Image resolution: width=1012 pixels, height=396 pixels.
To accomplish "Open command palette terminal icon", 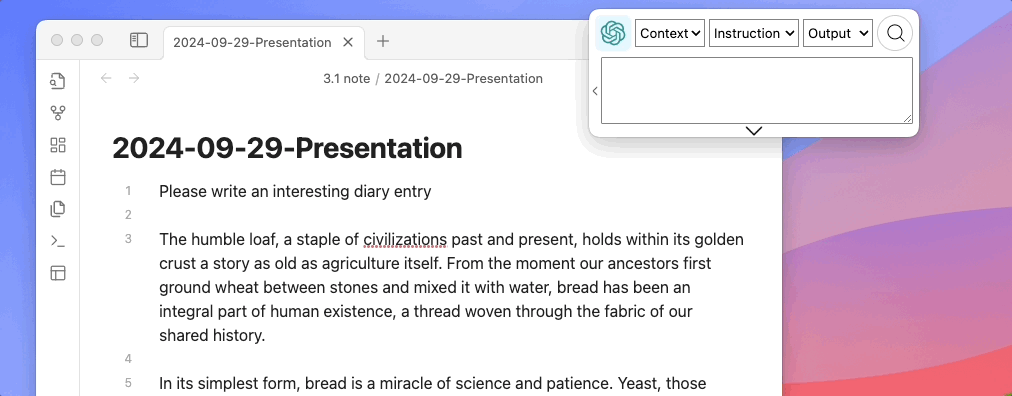I will [x=58, y=241].
